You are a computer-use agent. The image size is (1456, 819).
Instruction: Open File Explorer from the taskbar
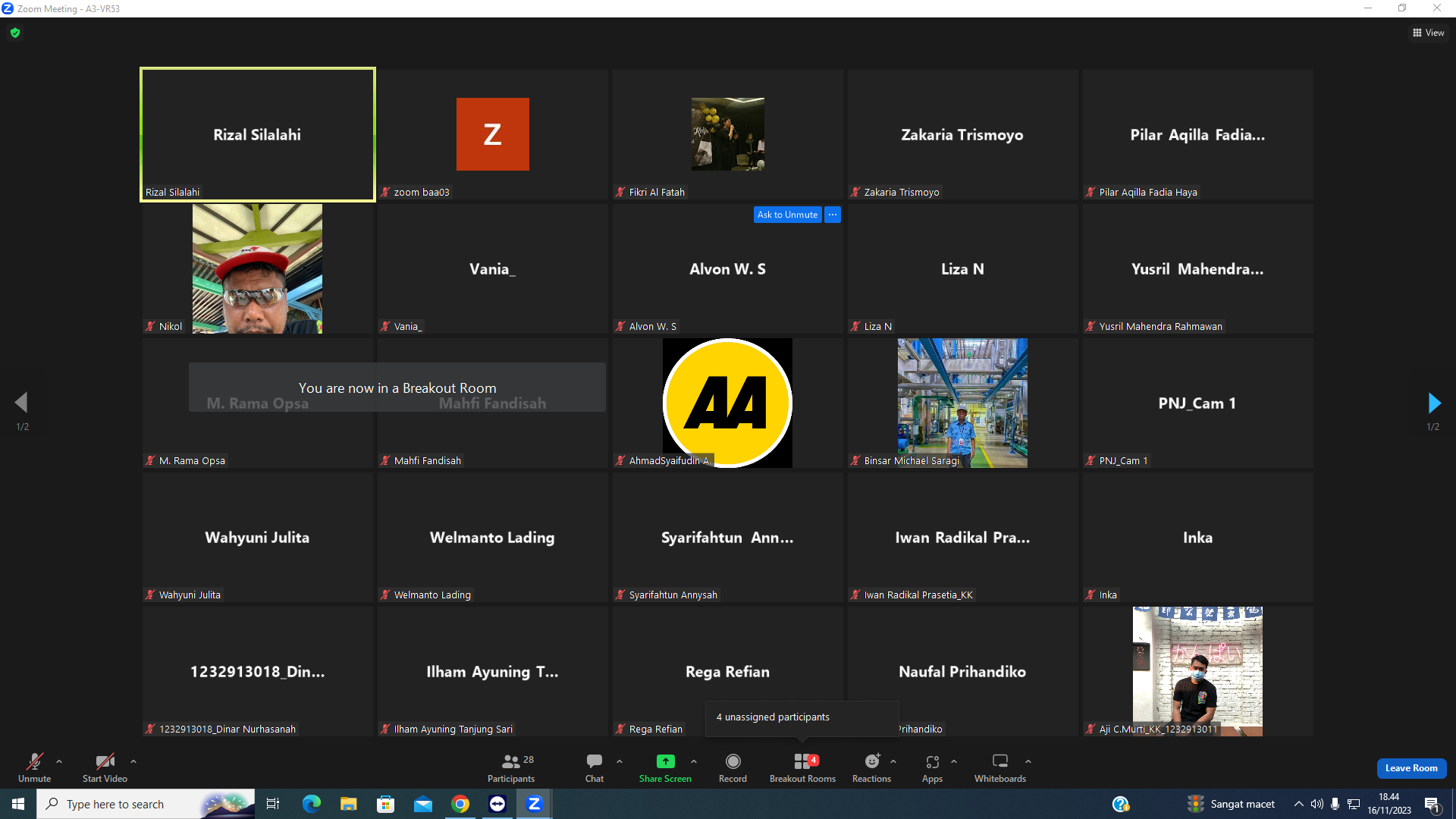tap(348, 804)
